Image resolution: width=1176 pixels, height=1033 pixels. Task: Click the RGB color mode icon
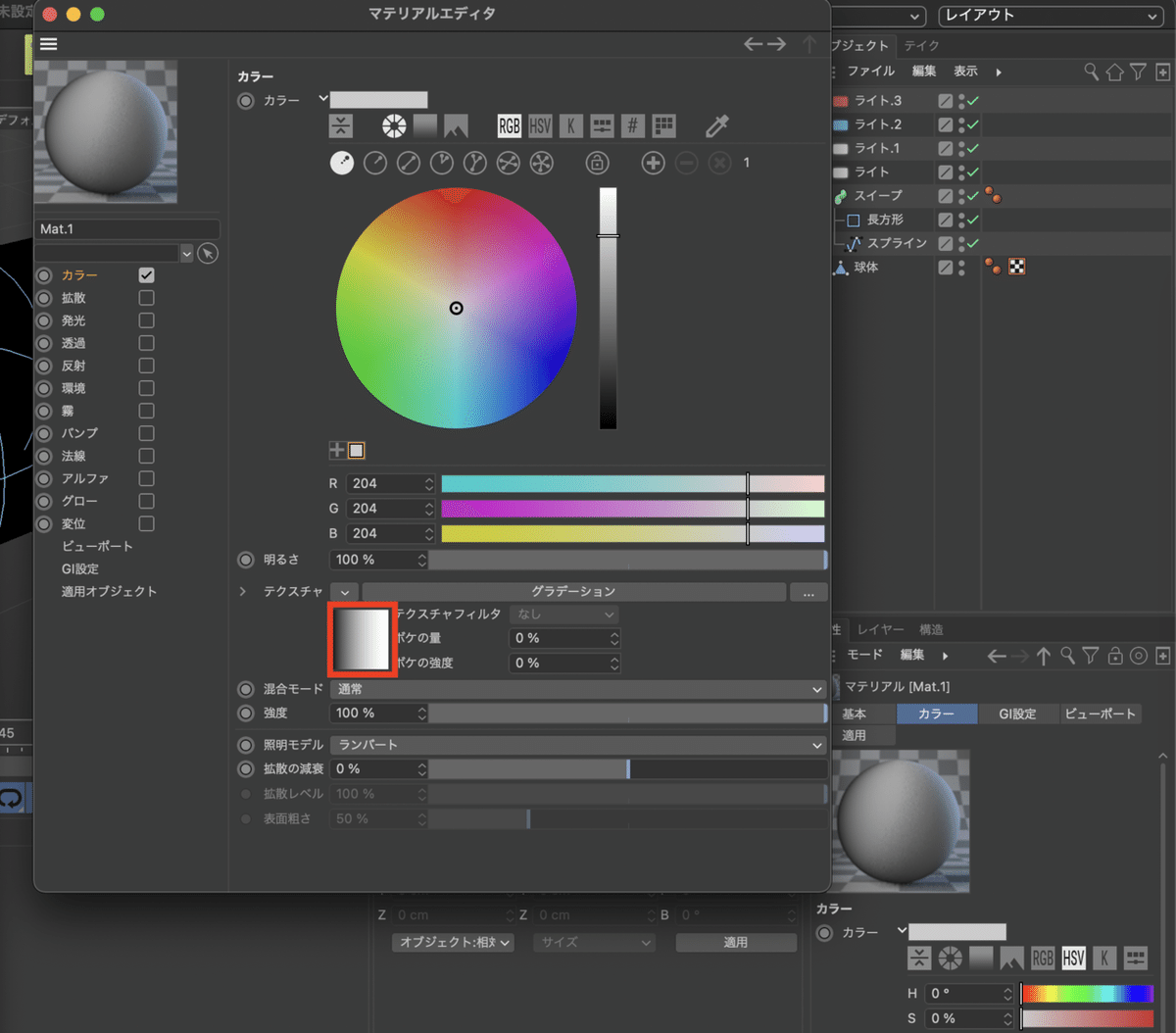click(509, 125)
